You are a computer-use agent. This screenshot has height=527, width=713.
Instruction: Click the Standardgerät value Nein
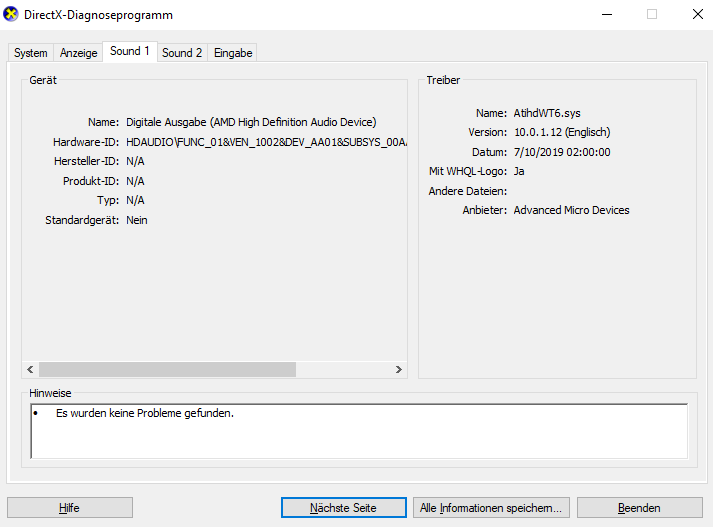pyautogui.click(x=137, y=220)
